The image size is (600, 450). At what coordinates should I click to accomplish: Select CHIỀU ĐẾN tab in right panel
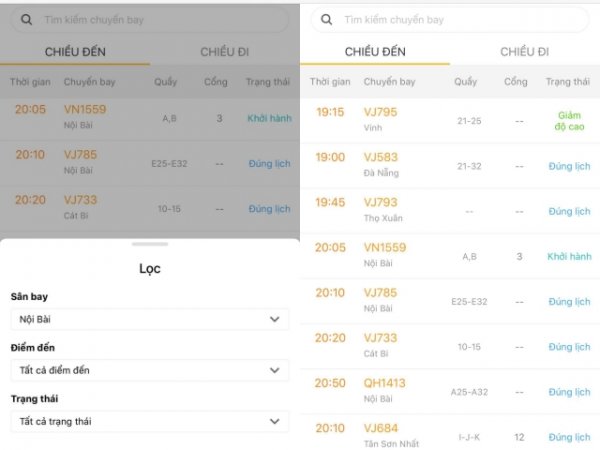(375, 52)
